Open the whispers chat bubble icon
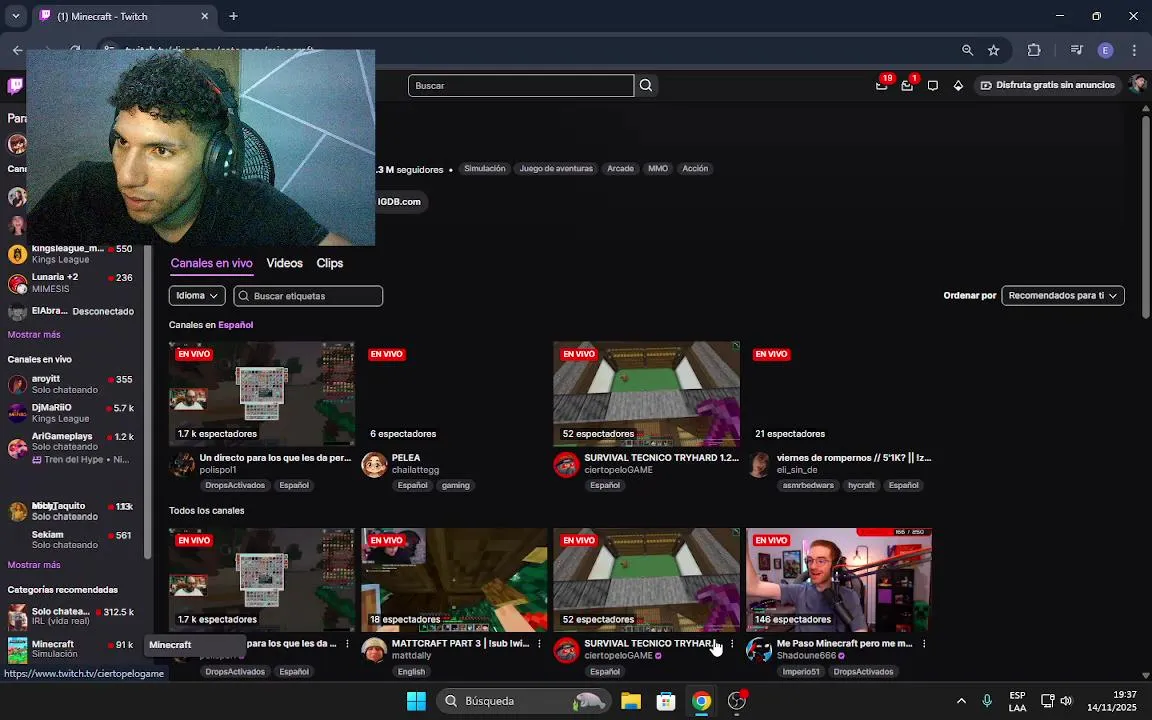The image size is (1152, 720). 933,85
